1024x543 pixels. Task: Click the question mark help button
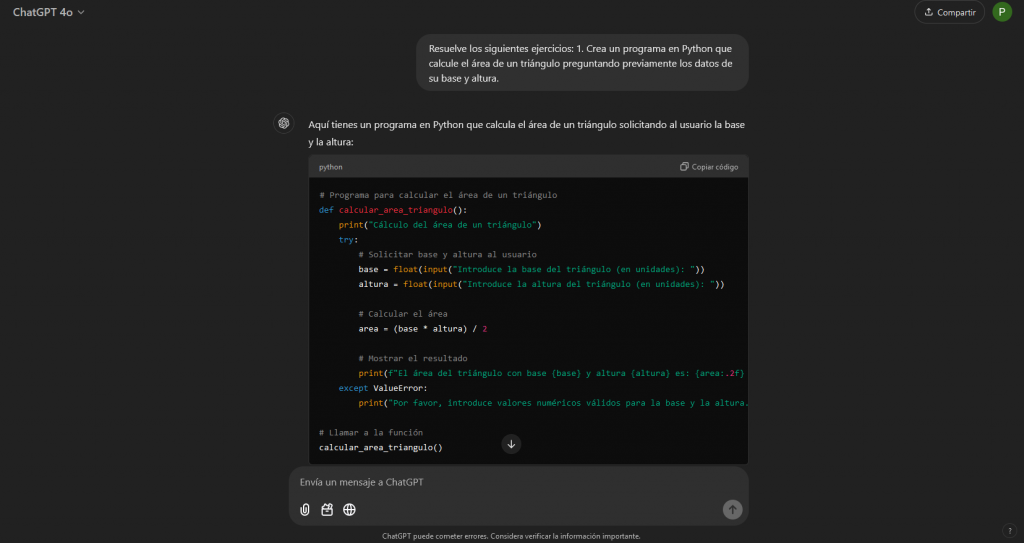(1009, 530)
